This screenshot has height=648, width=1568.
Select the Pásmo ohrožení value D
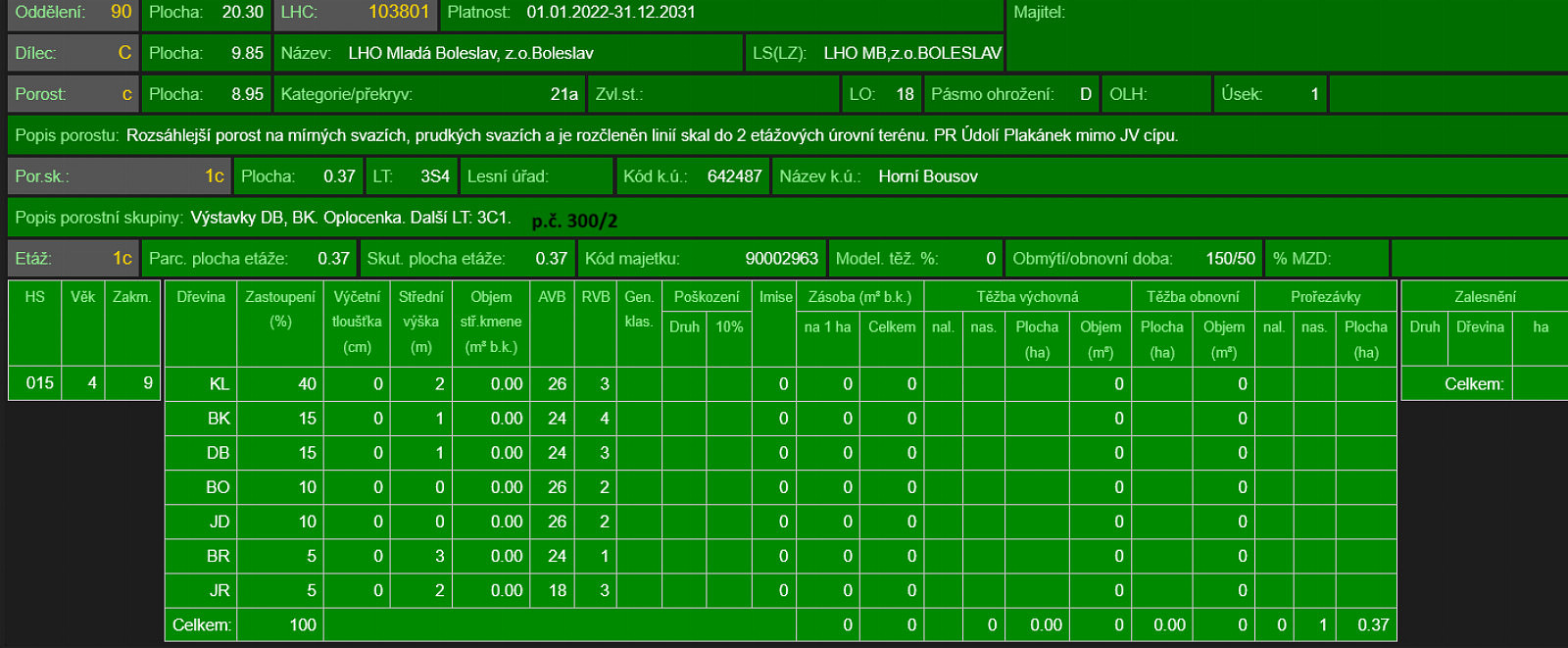[1085, 94]
